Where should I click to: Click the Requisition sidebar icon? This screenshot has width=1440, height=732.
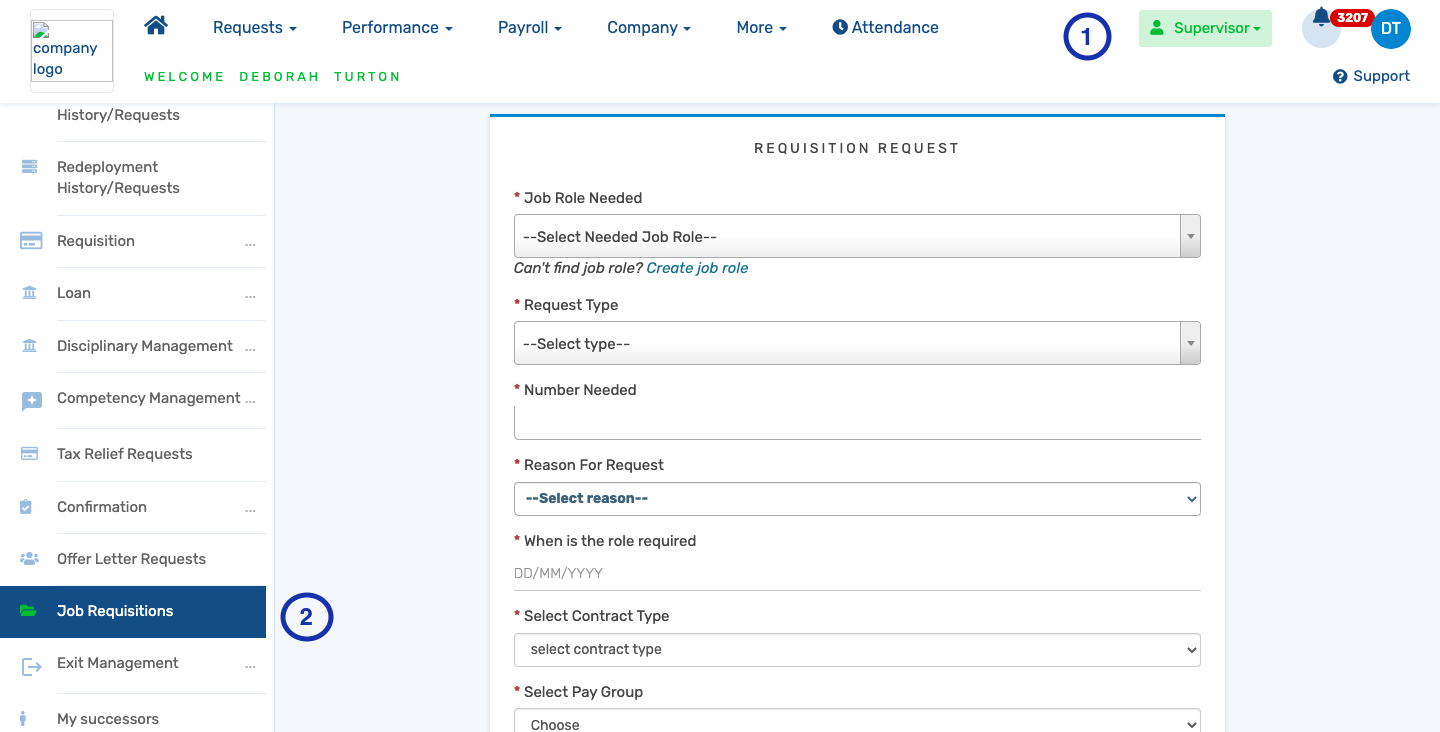(x=30, y=240)
